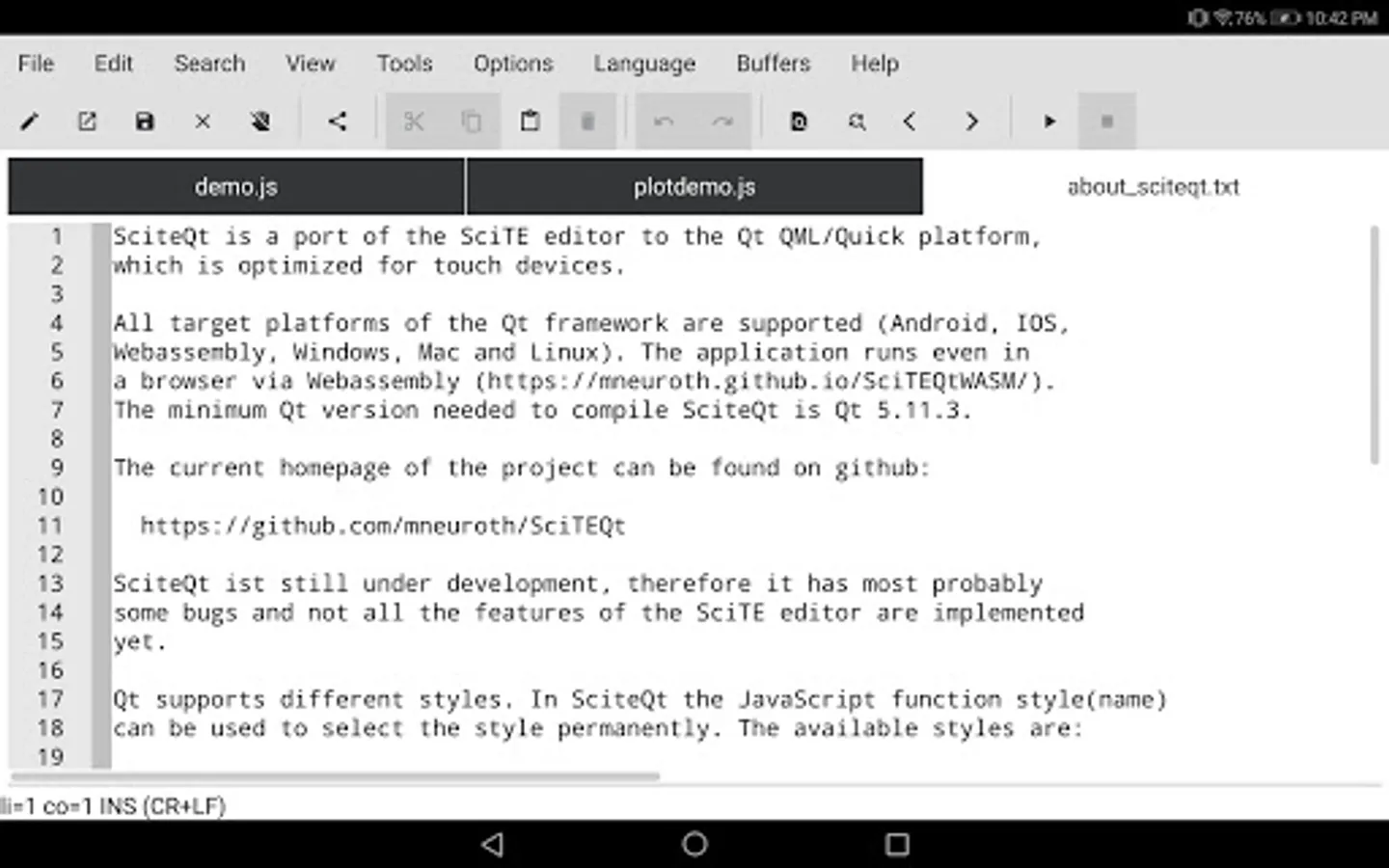Screen dimensions: 1389x868
Task: Open the File menu
Action: (x=36, y=64)
